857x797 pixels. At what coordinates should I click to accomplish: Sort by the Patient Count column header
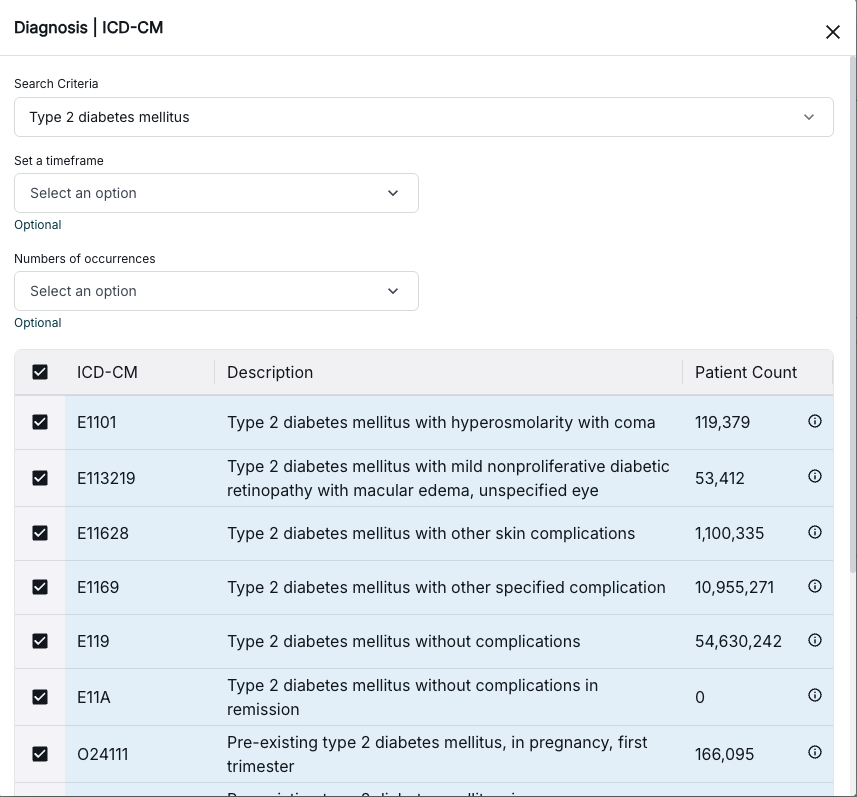pyautogui.click(x=746, y=372)
